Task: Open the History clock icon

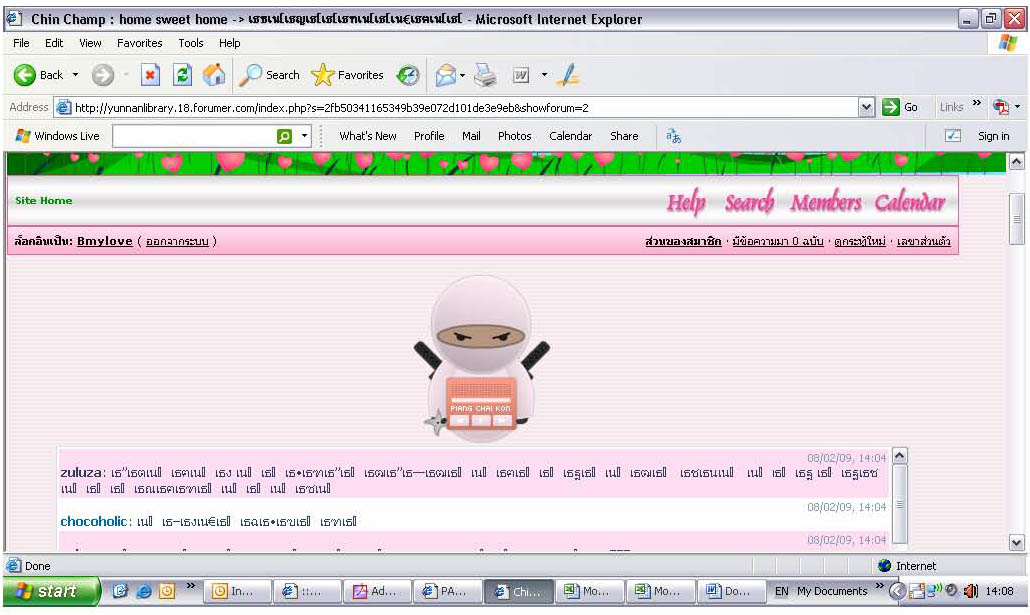Action: coord(408,75)
